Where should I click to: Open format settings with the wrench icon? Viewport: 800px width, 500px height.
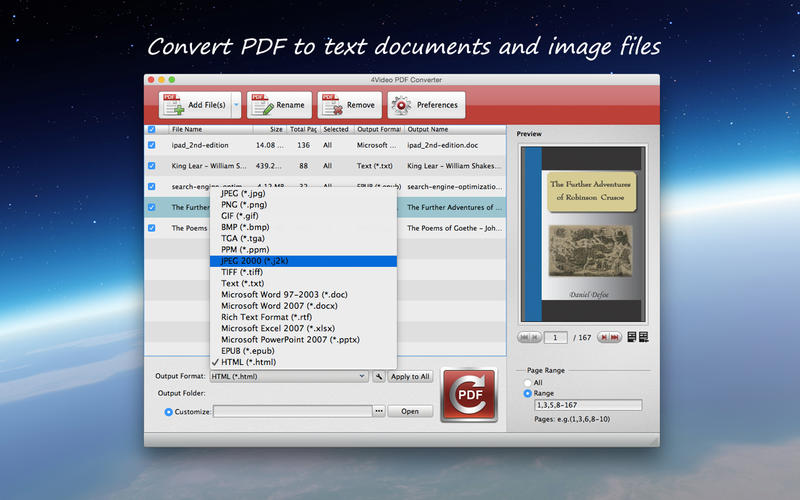click(x=379, y=376)
